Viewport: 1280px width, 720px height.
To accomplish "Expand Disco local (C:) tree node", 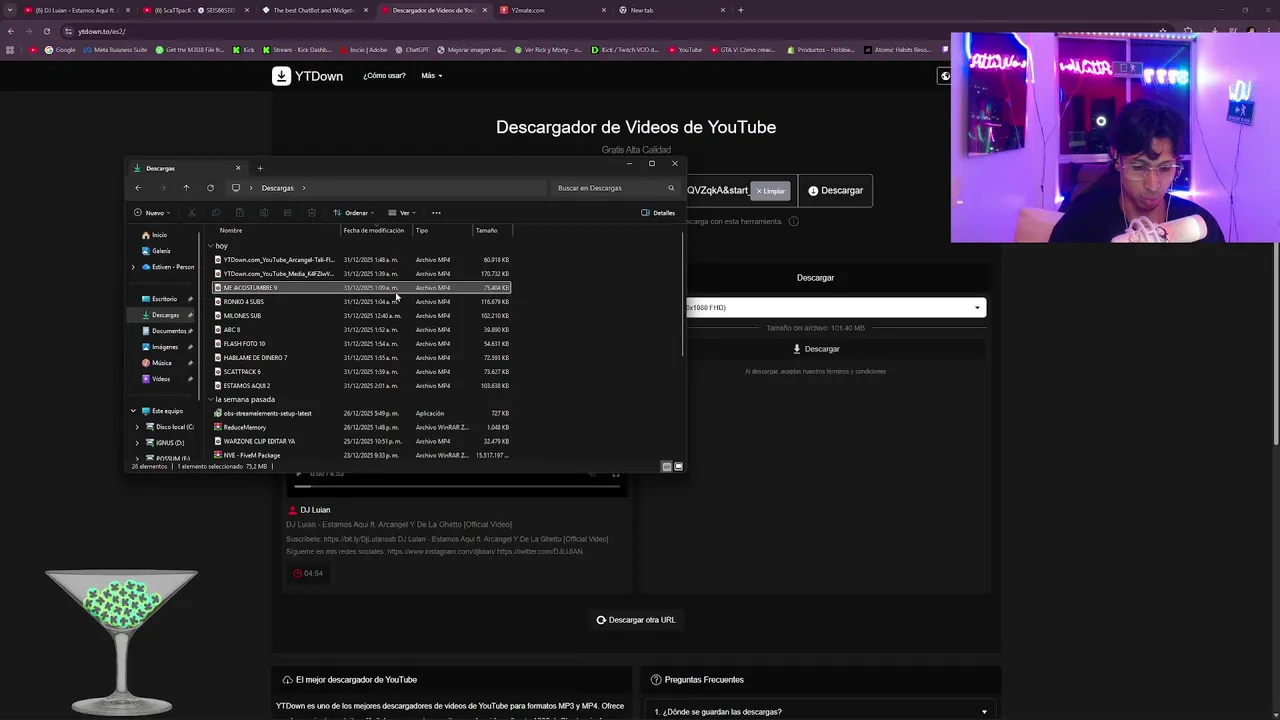I will click(138, 427).
